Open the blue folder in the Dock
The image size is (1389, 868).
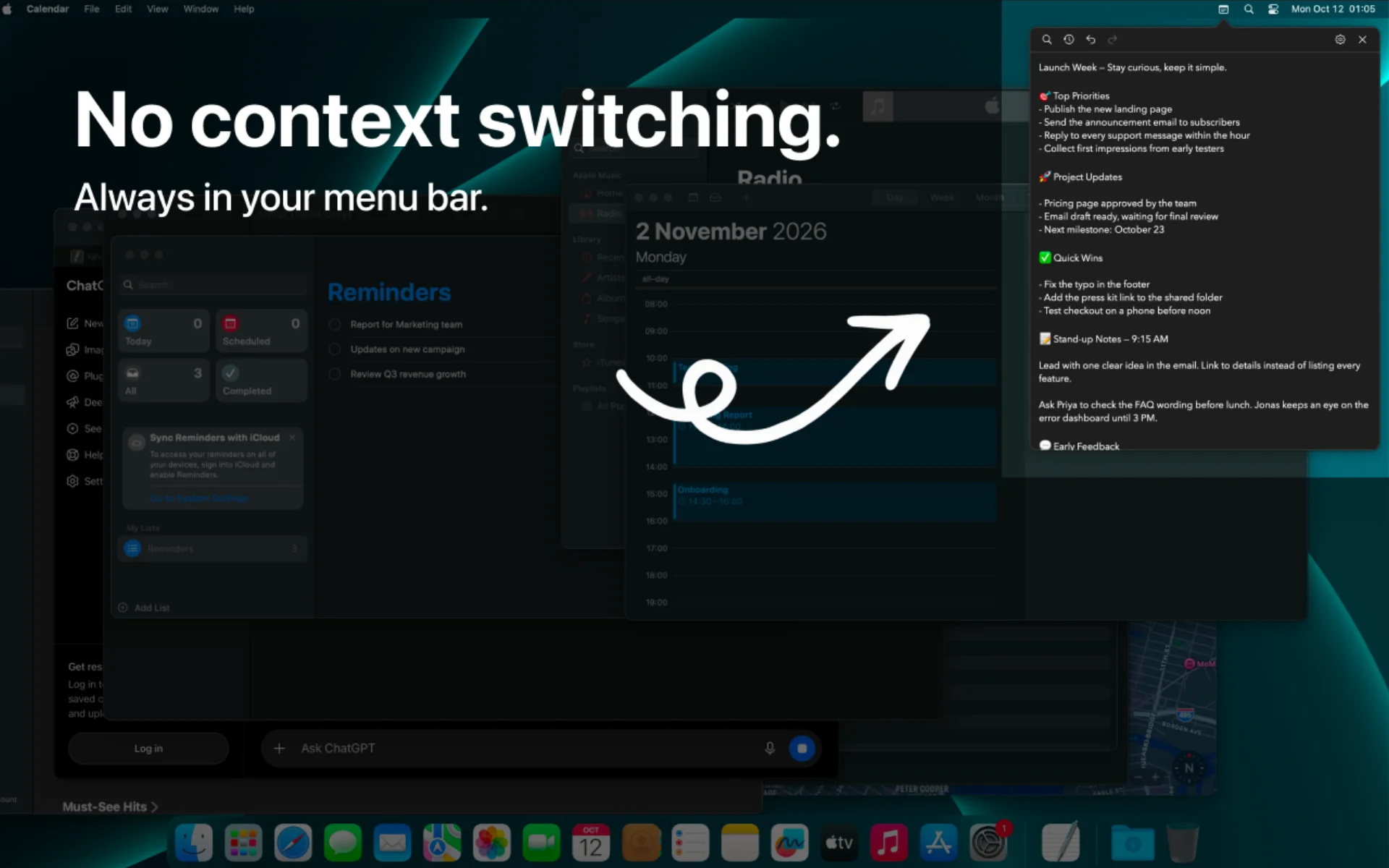(x=1133, y=843)
